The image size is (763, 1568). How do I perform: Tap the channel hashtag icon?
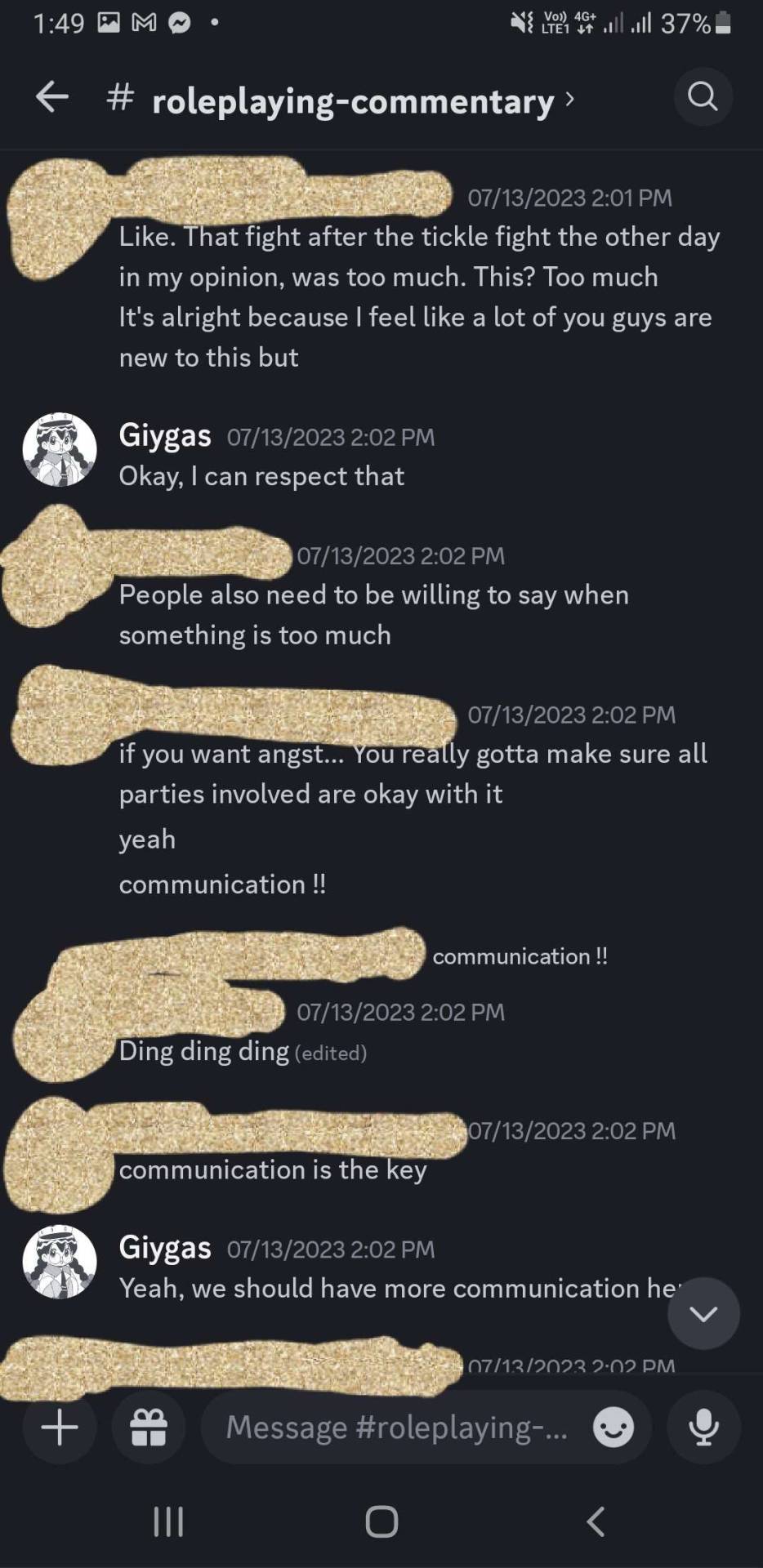click(120, 98)
